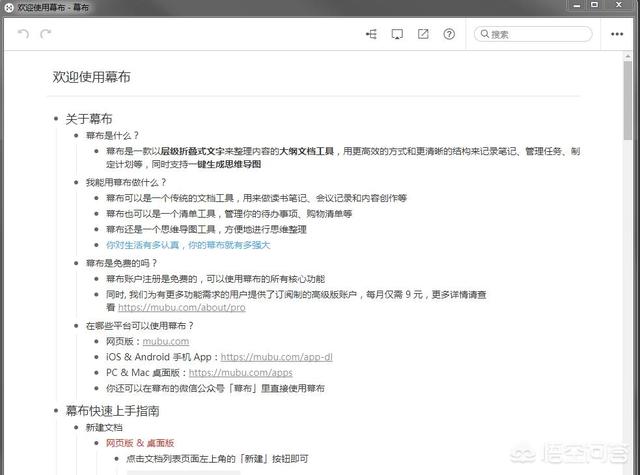Click the redo arrow icon
The image size is (640, 475).
pyautogui.click(x=46, y=34)
